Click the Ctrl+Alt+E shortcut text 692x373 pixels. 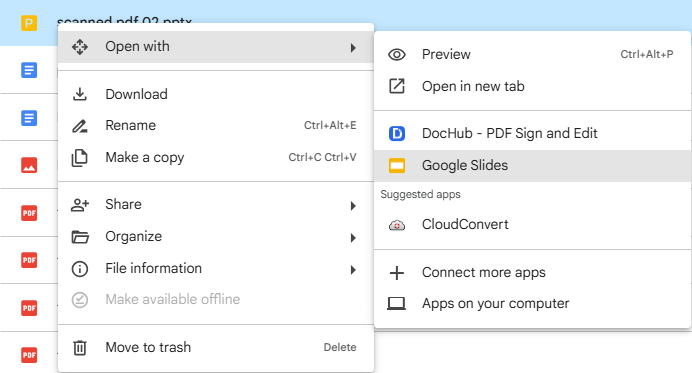point(330,125)
